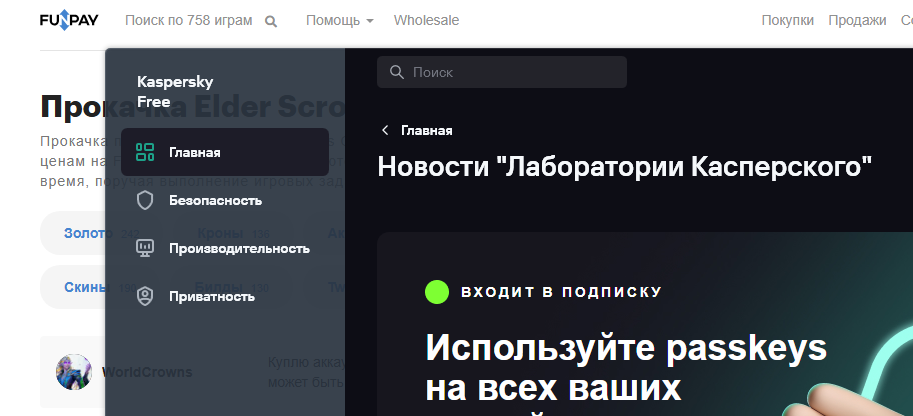Image resolution: width=913 pixels, height=416 pixels.
Task: Open Производительность section in Kaspersky
Action: pos(225,248)
